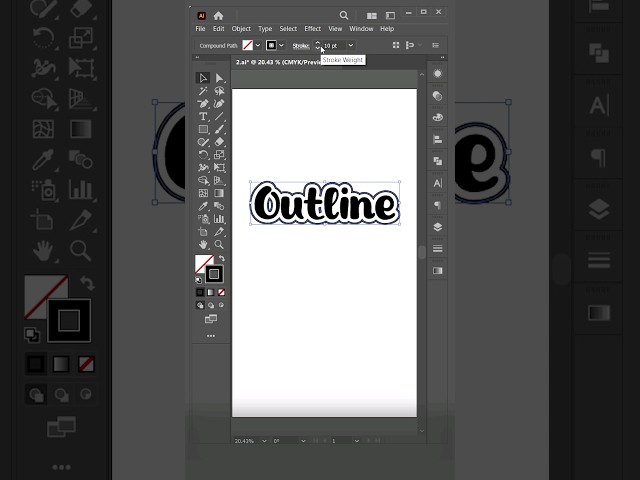
Task: Set paint mode to None
Action: (x=221, y=292)
